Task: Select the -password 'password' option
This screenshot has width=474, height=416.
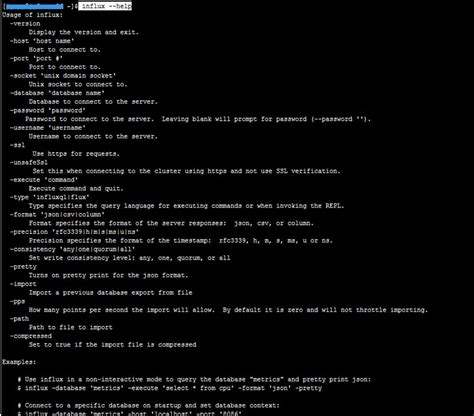Action: [x=48, y=110]
